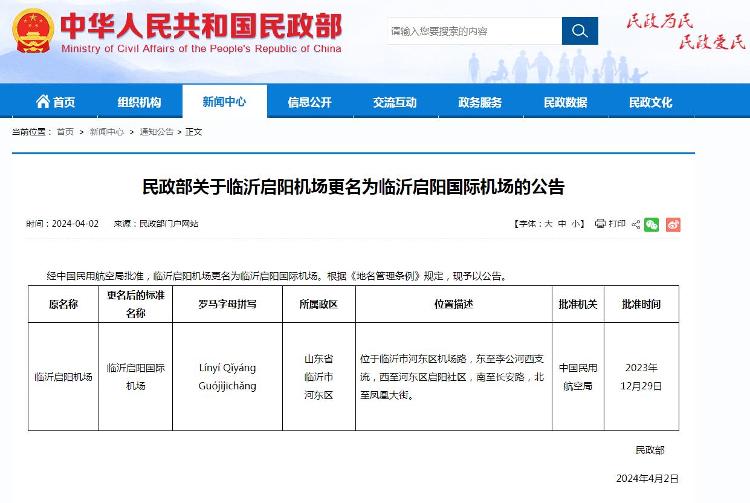Go to 首页 in navigation bar
Image resolution: width=750 pixels, height=503 pixels.
(56, 102)
